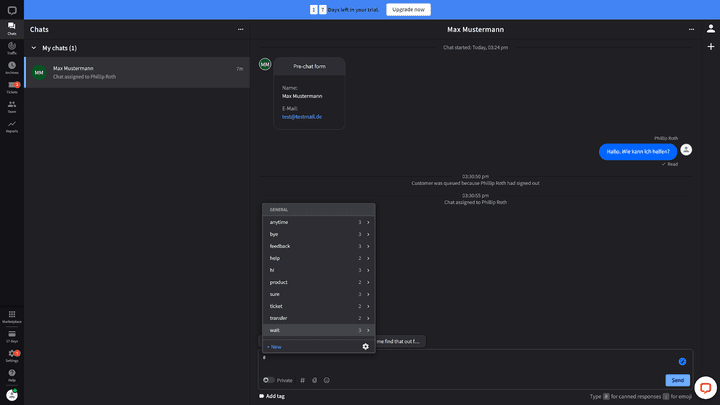Open the emoji picker icon

[326, 380]
